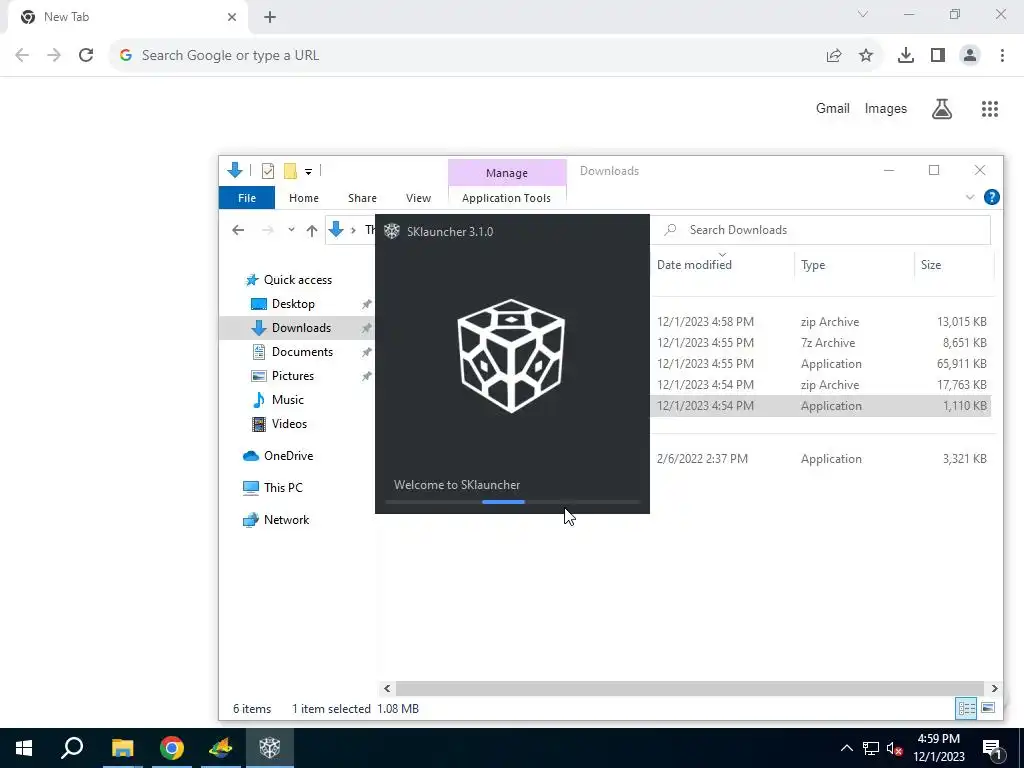Select Desktop in navigation pane
Screen dimensions: 1024x768
(293, 304)
